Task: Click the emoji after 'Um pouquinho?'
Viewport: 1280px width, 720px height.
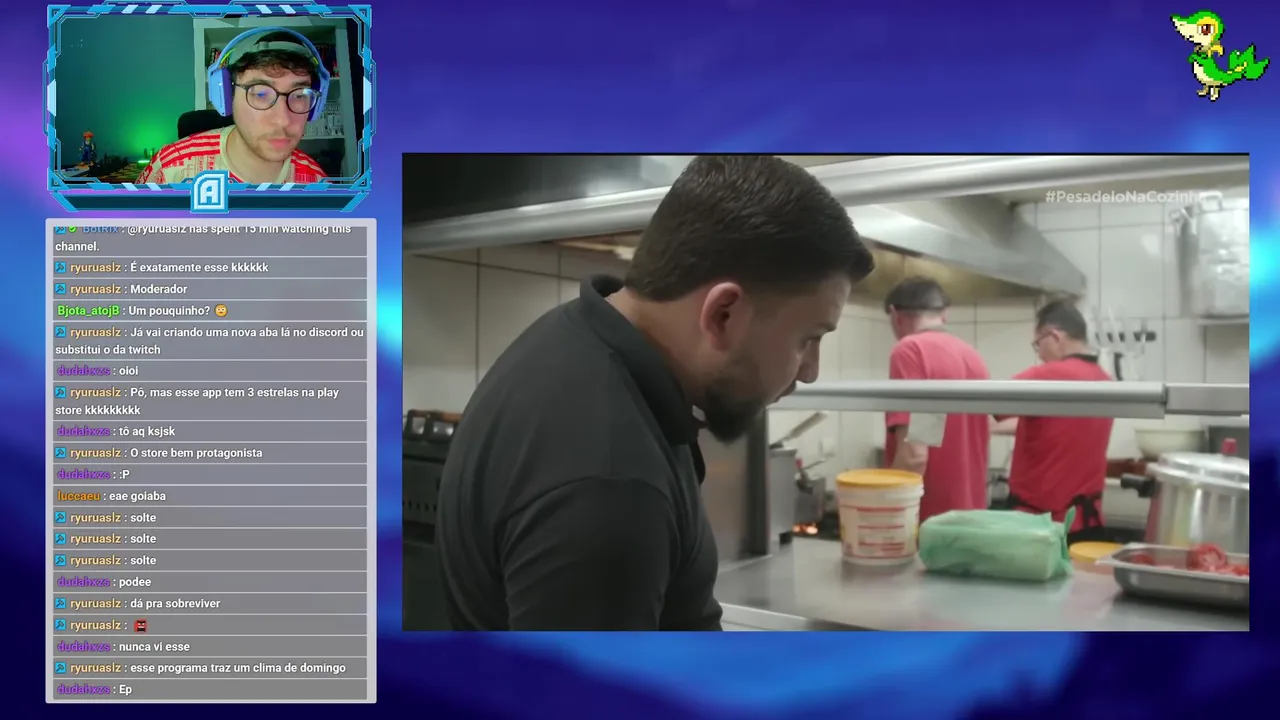Action: [221, 311]
